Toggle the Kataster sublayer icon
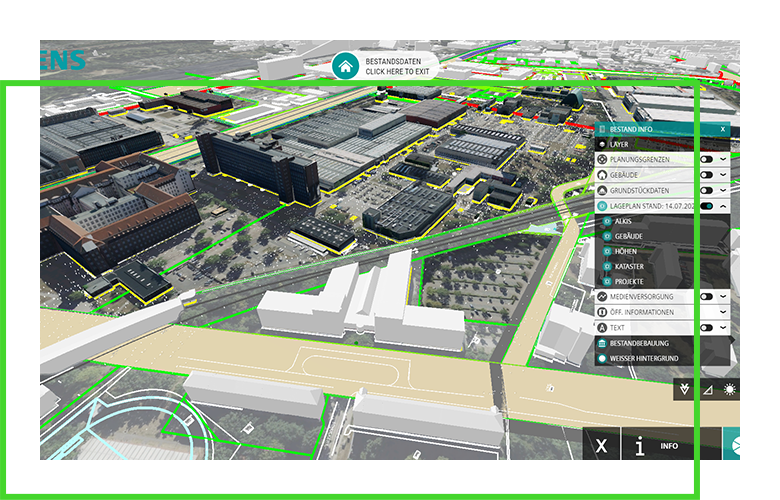 click(607, 267)
